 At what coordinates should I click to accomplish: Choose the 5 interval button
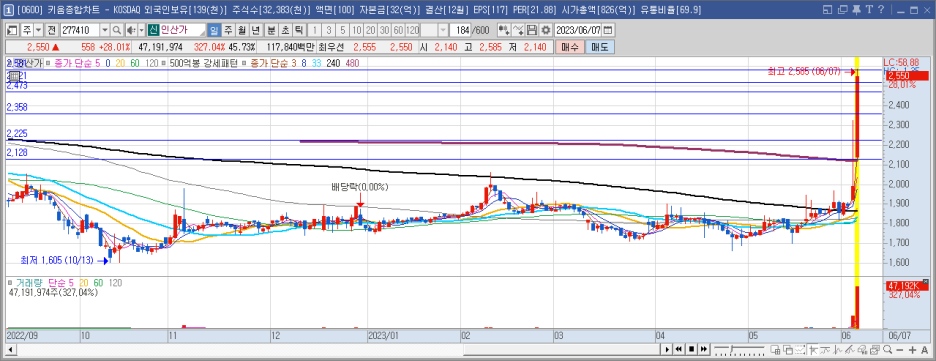point(343,30)
